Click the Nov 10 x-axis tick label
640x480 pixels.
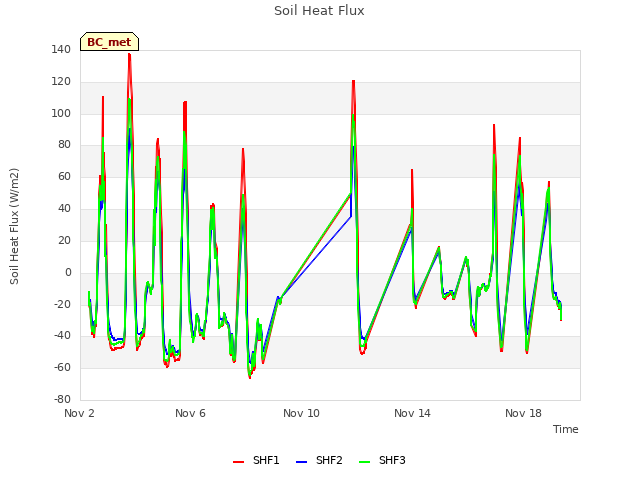tap(301, 413)
